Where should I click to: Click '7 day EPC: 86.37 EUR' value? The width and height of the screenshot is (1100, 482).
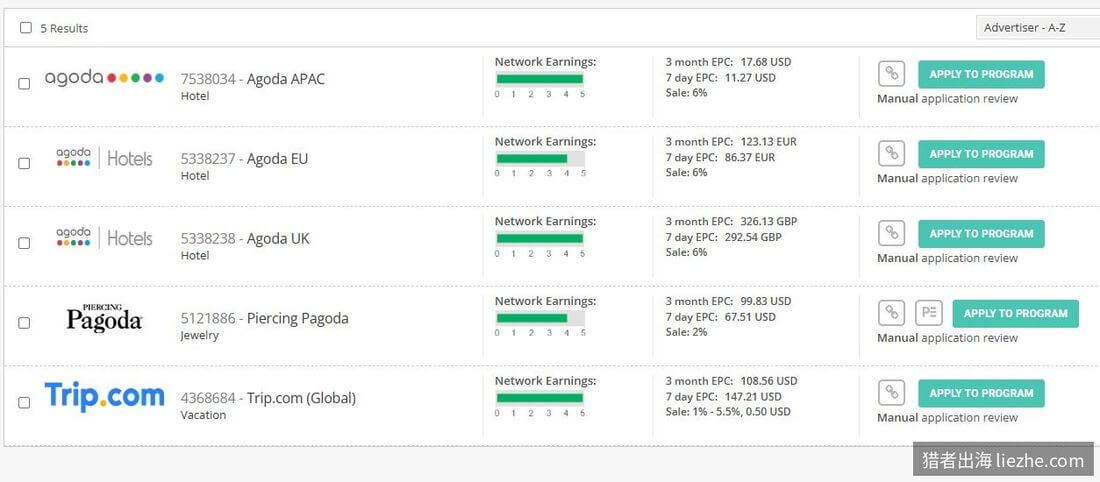point(720,157)
